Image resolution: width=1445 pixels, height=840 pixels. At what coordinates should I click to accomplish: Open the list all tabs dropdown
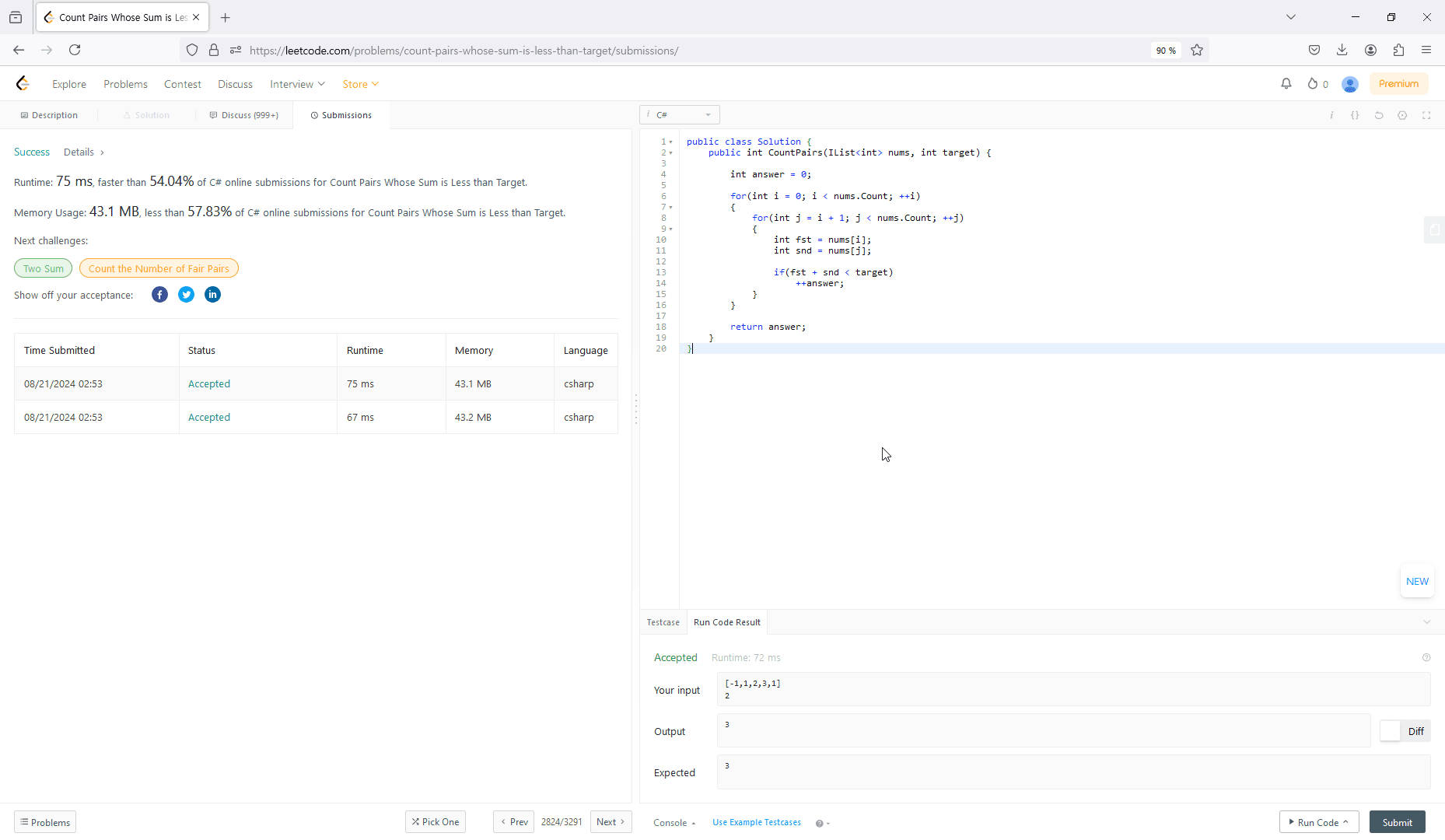pos(1291,17)
